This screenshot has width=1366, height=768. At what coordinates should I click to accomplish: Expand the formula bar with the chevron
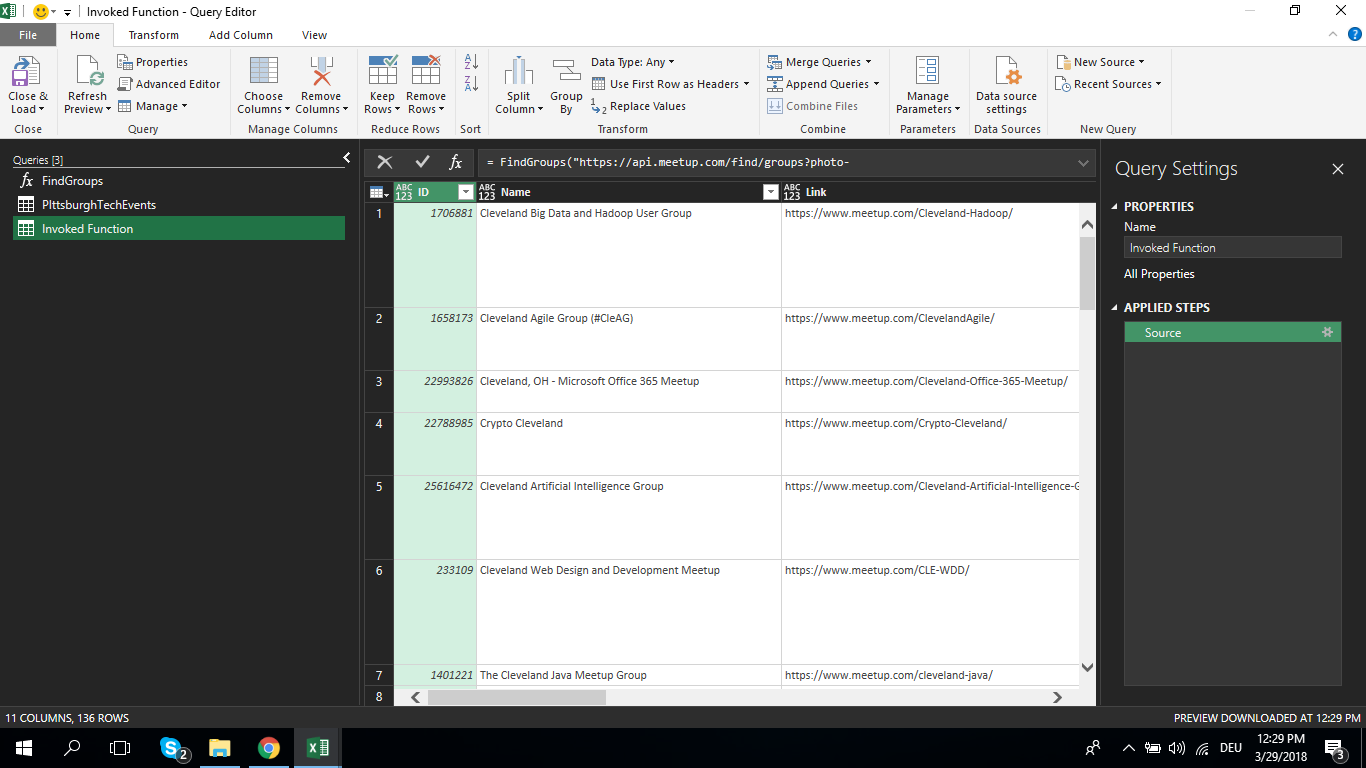coord(1084,163)
